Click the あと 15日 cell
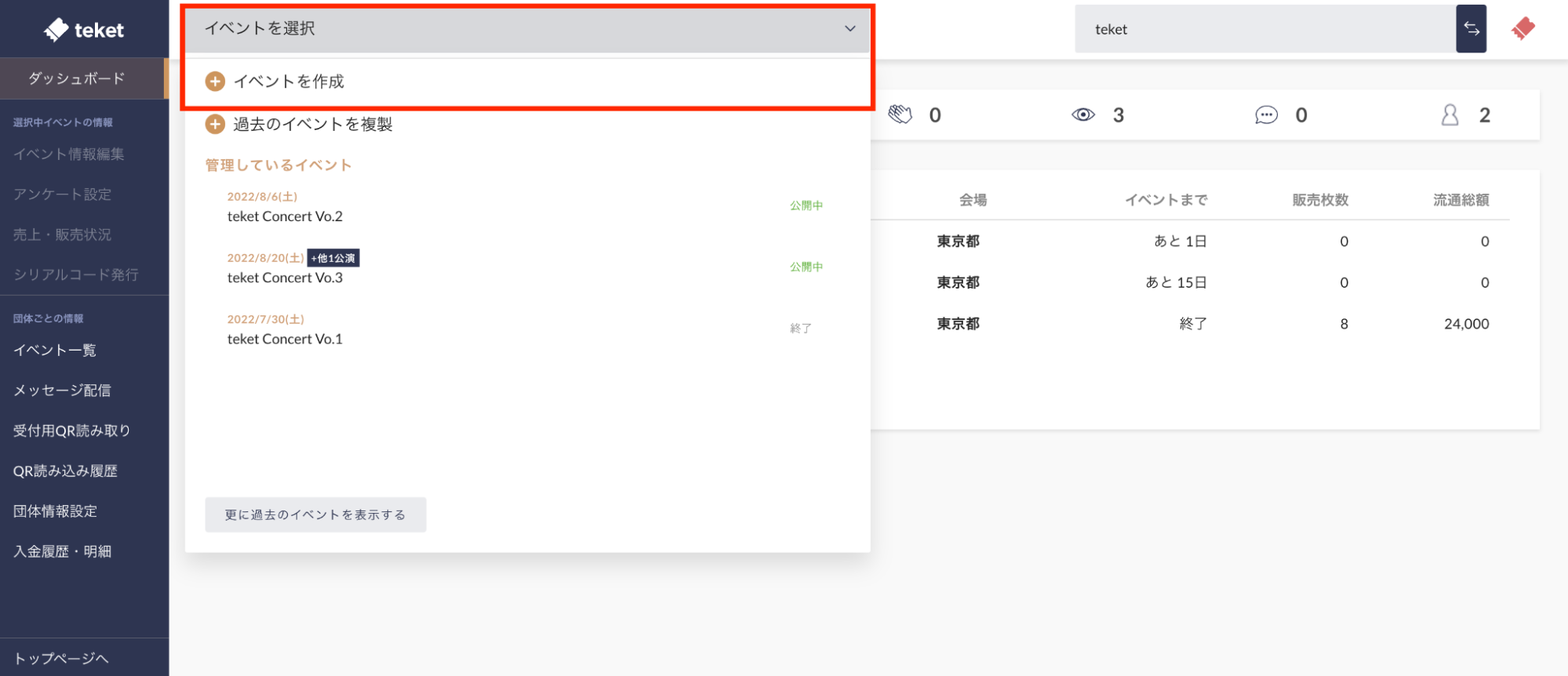Image resolution: width=1568 pixels, height=676 pixels. click(x=1176, y=282)
